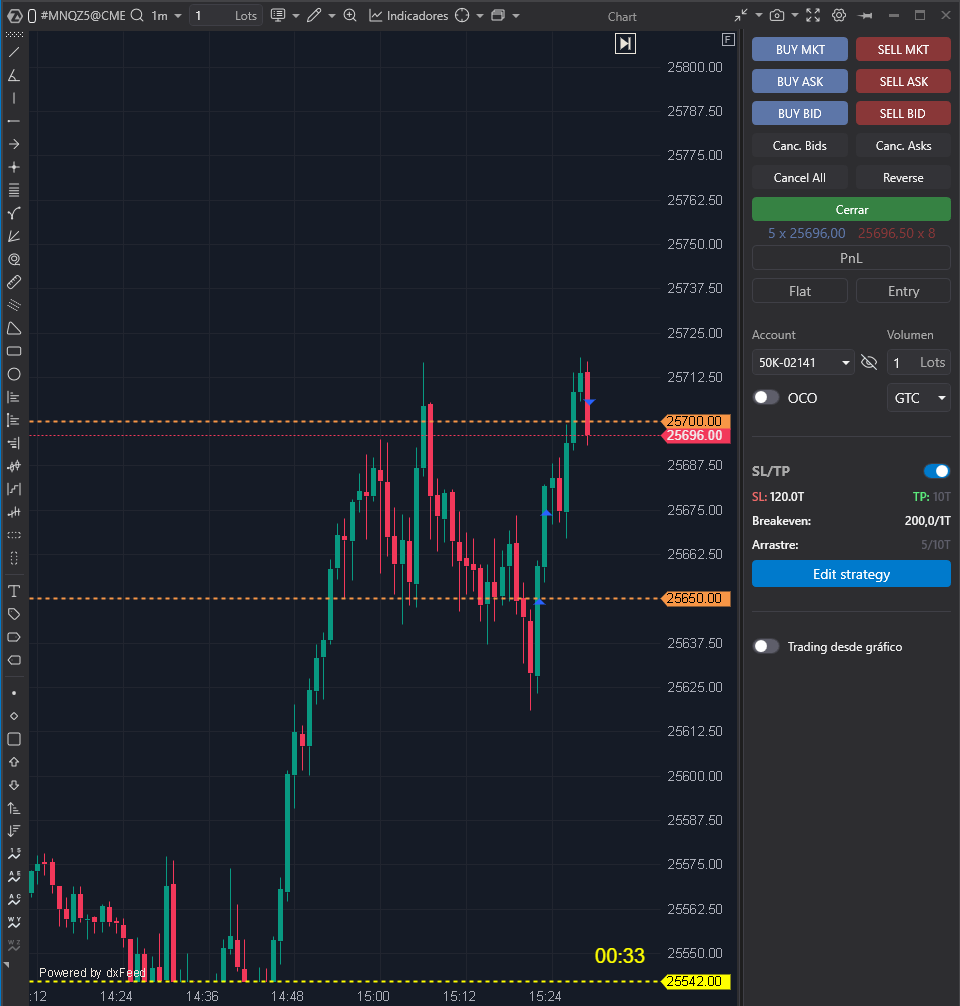
Task: Select the diamond marker tool
Action: pyautogui.click(x=13, y=716)
